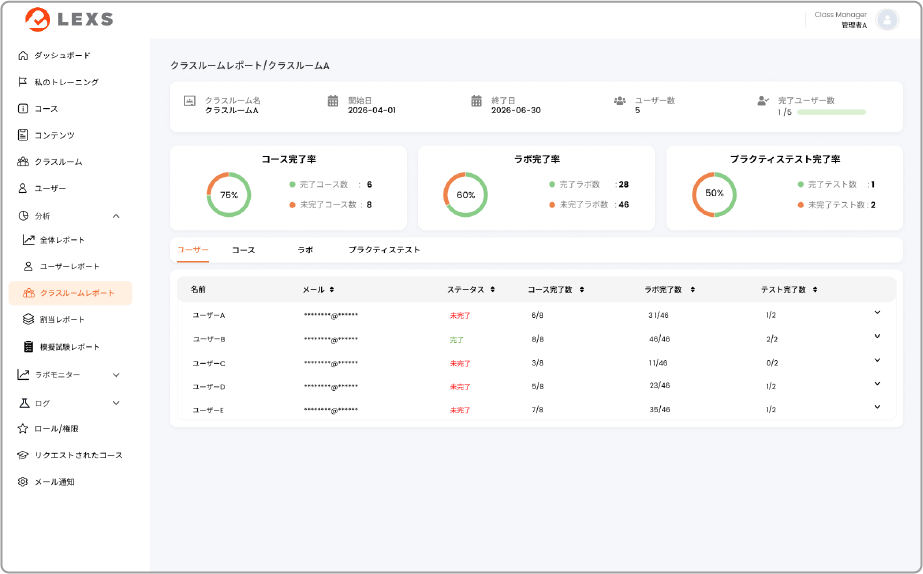Go to ダッシュボード page link
Image resolution: width=923 pixels, height=574 pixels.
point(62,55)
